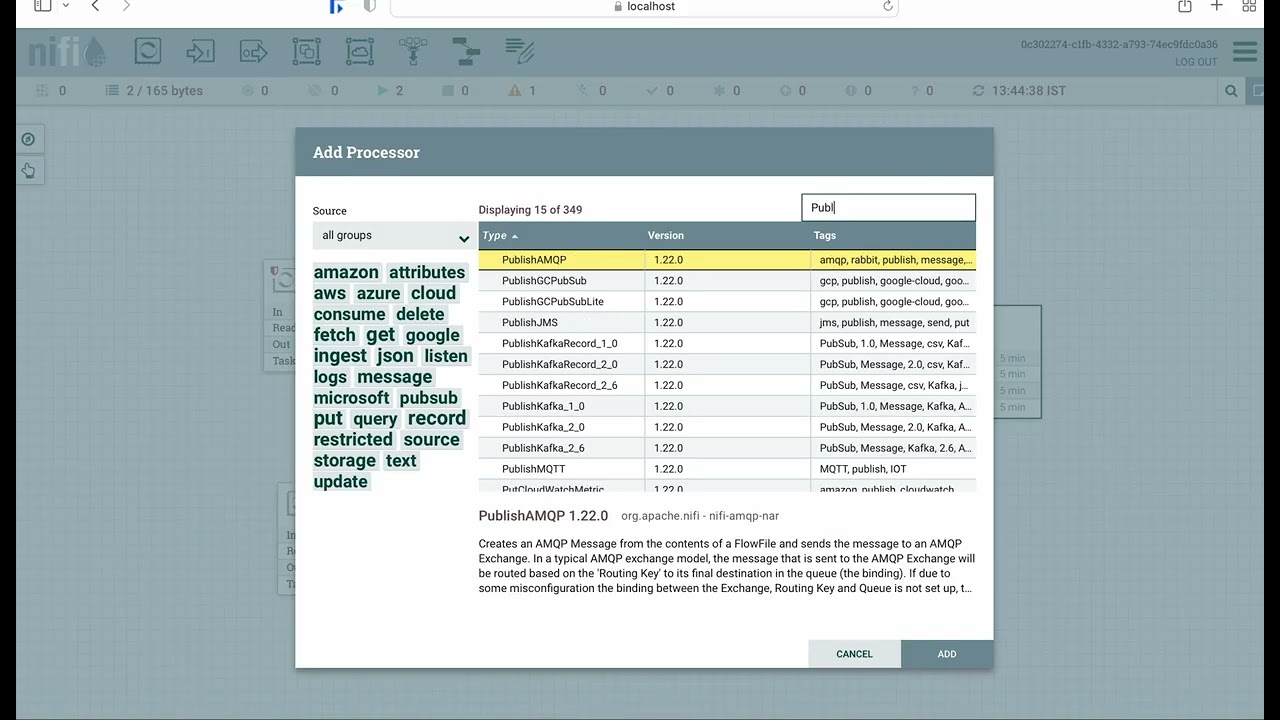Select the update tag

(x=341, y=482)
